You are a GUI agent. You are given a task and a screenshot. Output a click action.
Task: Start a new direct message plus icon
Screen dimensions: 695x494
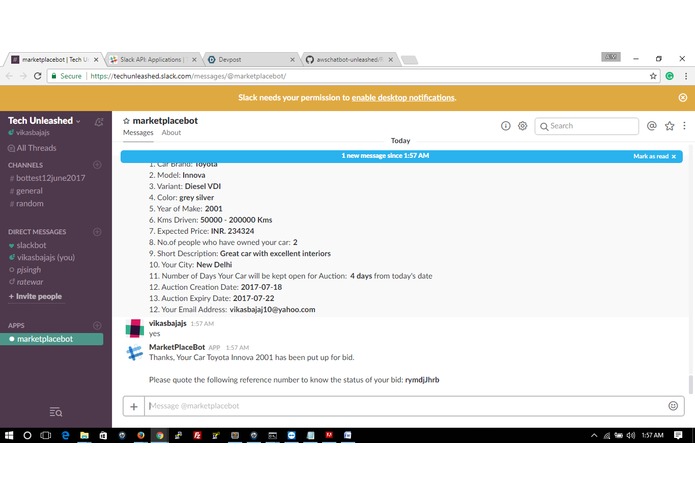[97, 232]
